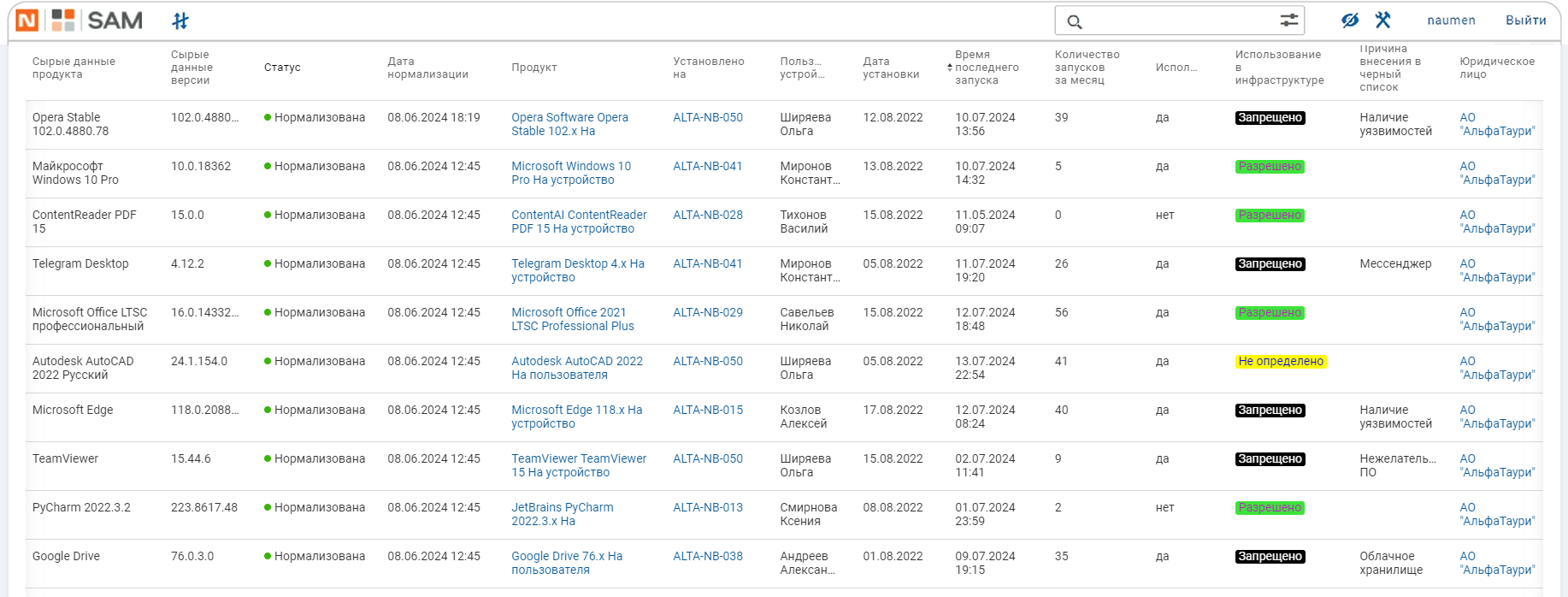This screenshot has height=597, width=1568.
Task: Click Использование в инфраструктуре header
Action: (1279, 68)
